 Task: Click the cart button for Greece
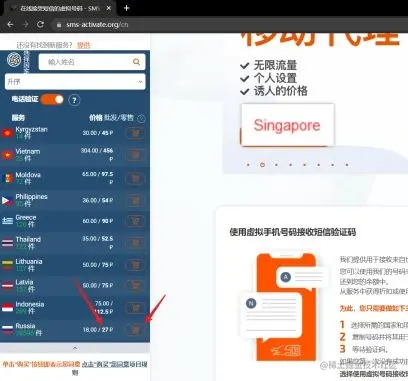point(135,221)
